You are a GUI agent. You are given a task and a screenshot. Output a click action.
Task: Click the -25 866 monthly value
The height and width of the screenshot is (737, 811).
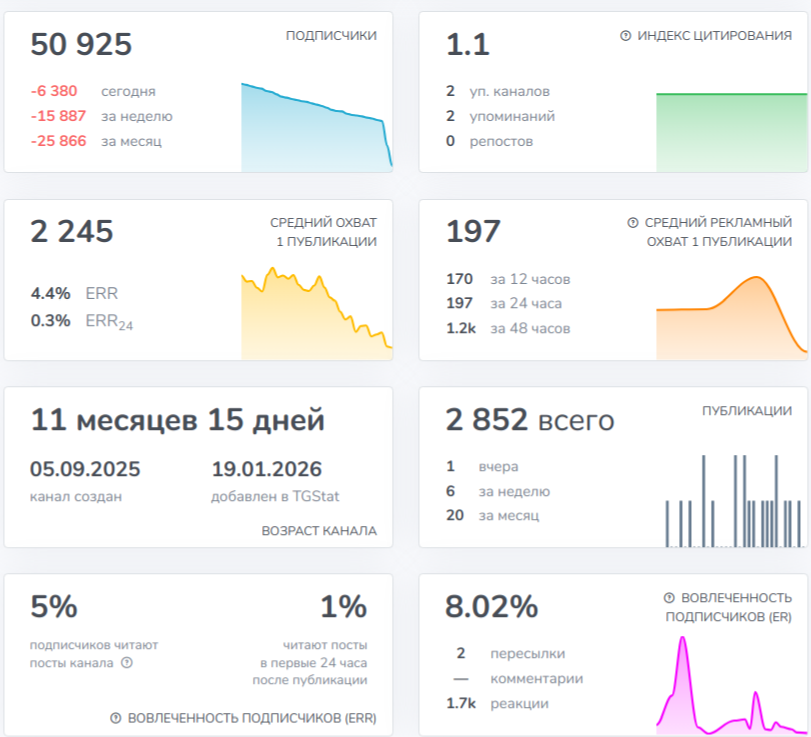point(58,141)
